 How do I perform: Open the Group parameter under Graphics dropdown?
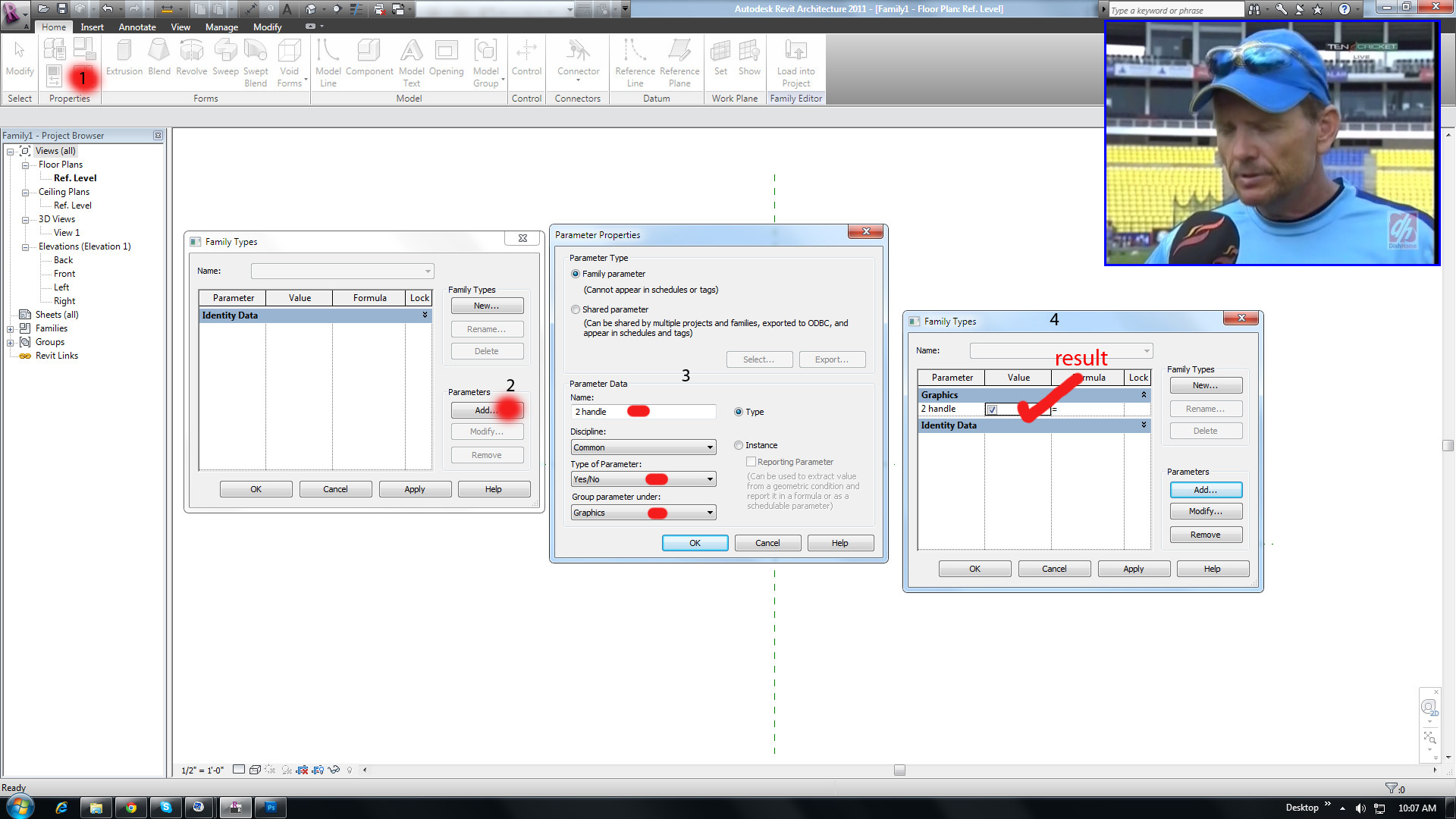642,513
